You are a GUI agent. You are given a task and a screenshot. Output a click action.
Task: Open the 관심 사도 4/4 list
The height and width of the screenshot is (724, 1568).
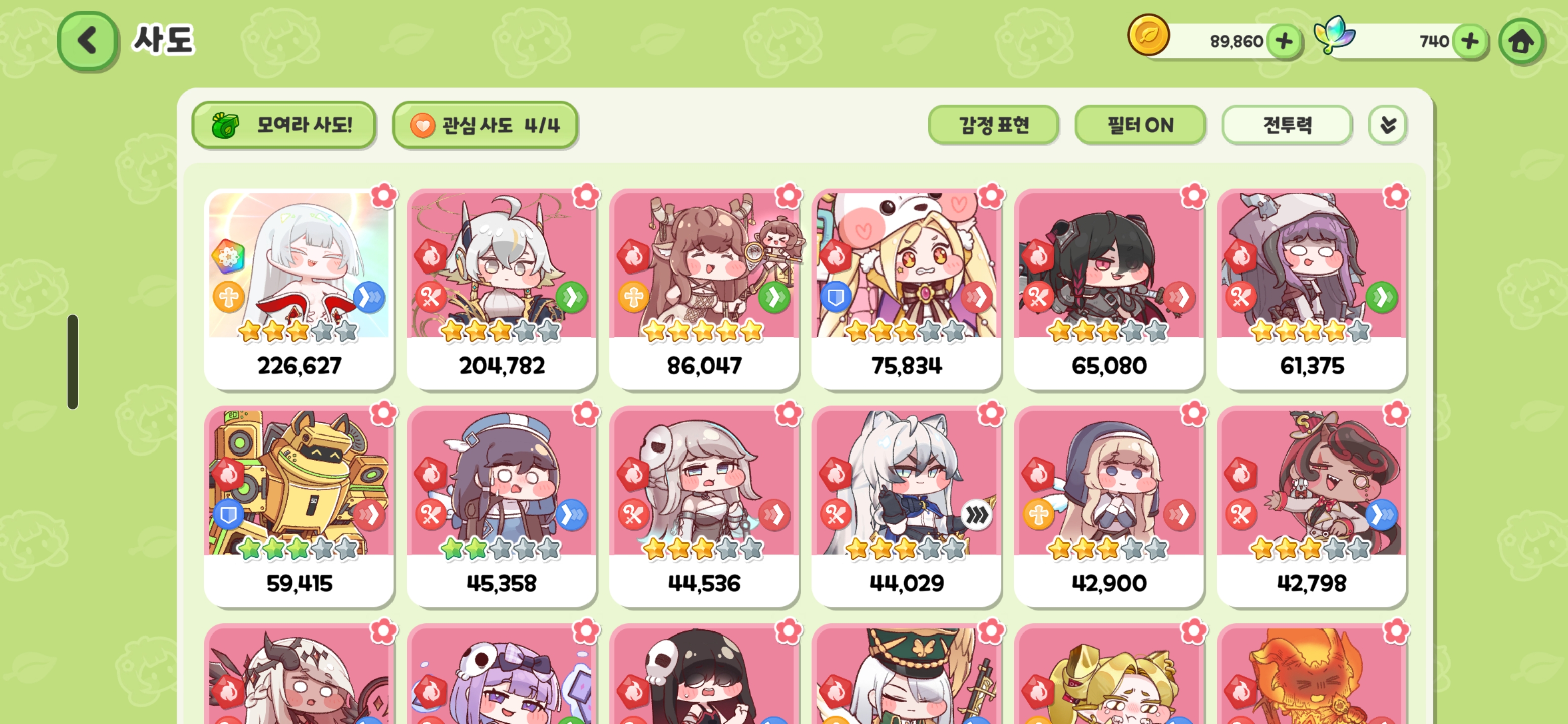[484, 125]
